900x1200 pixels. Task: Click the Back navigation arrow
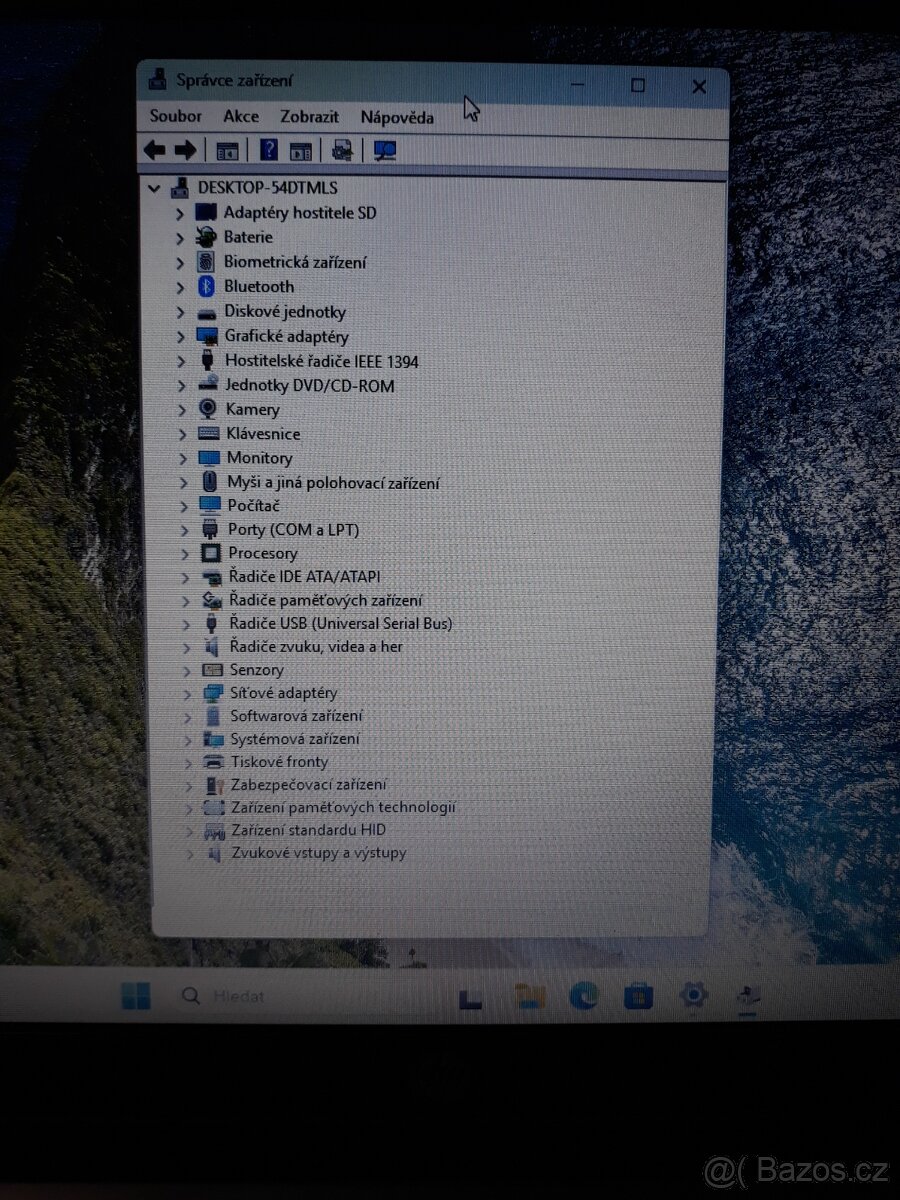155,150
